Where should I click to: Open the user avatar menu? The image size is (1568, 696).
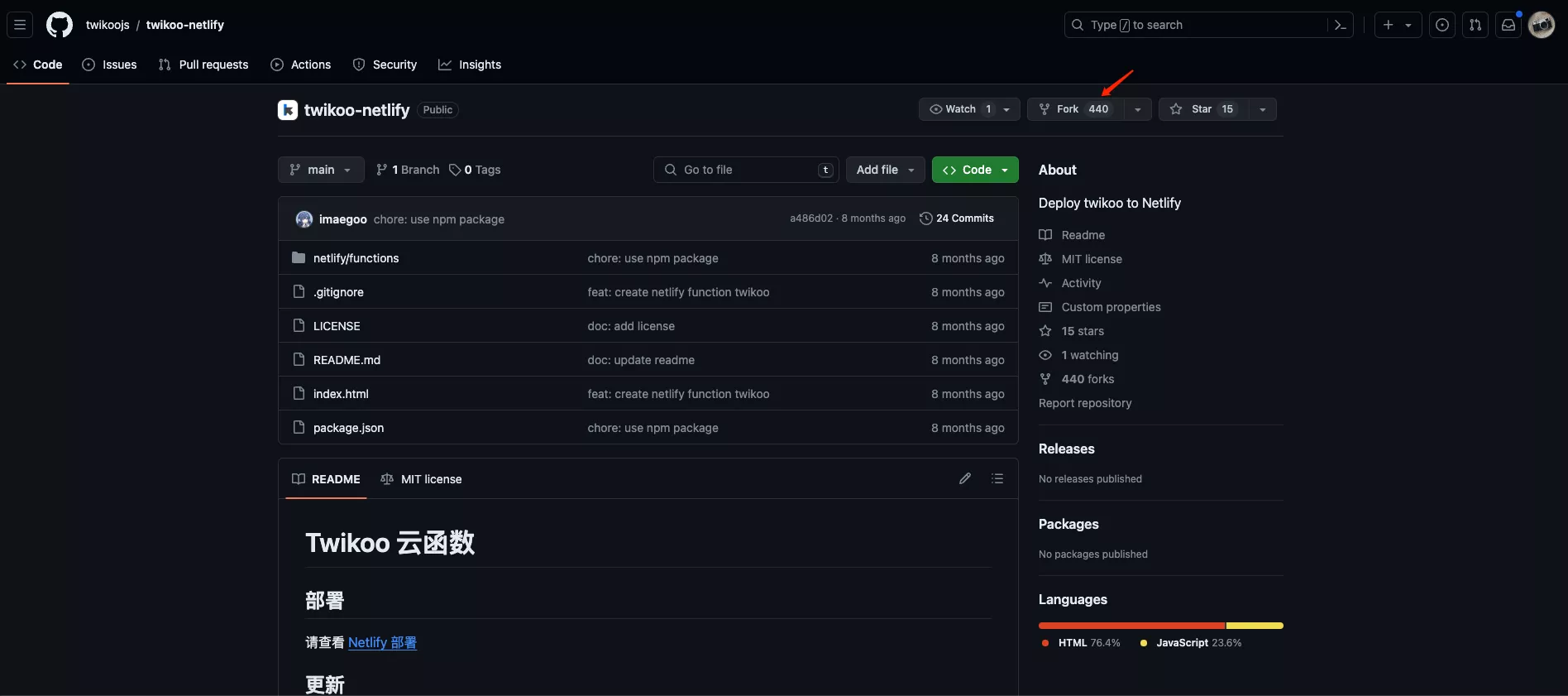1542,25
